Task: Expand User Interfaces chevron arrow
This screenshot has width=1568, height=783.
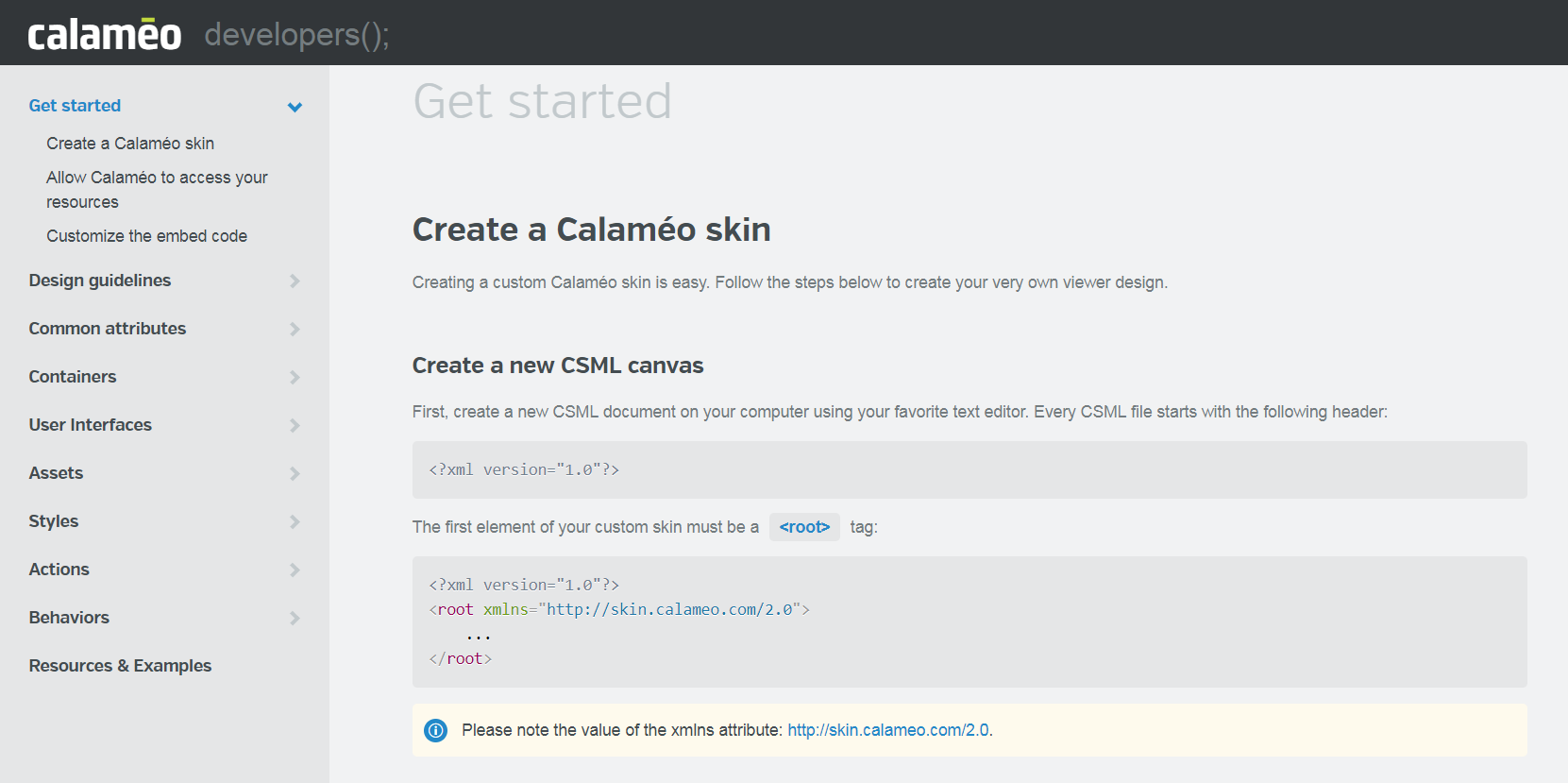Action: pos(295,426)
